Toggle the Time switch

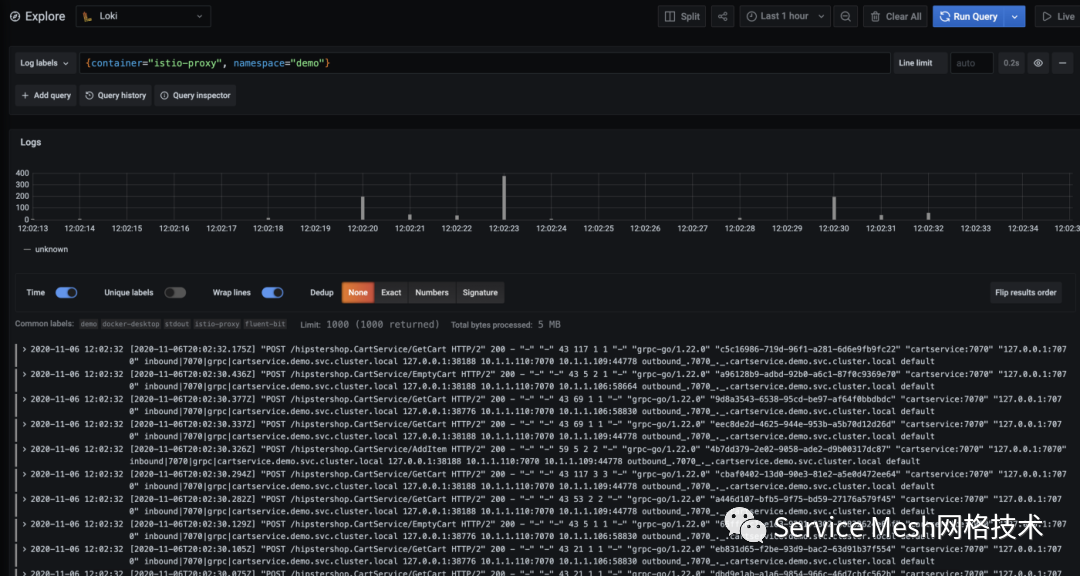(66, 293)
